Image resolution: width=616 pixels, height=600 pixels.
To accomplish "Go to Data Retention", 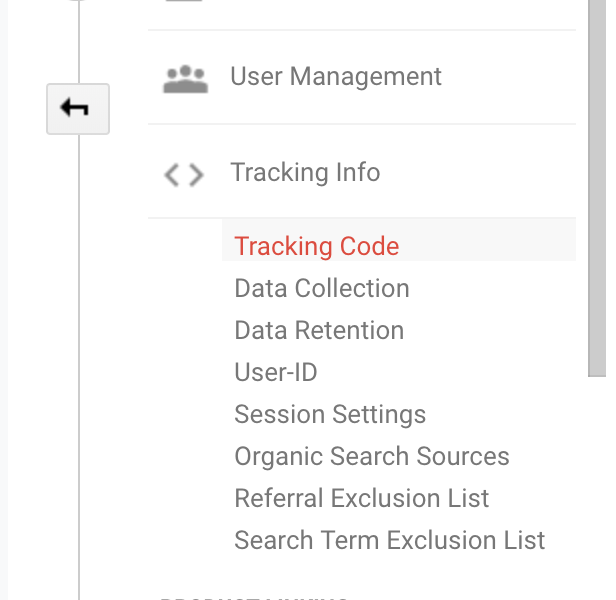I will (319, 330).
